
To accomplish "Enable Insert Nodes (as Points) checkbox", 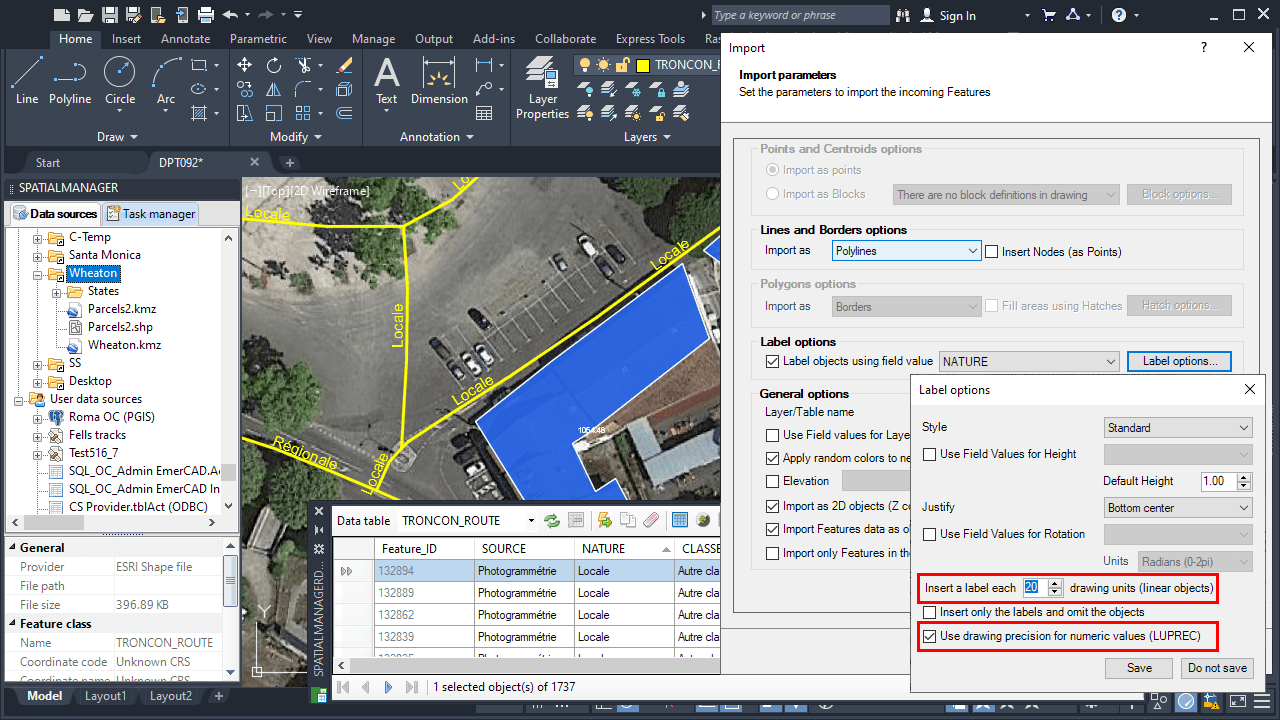I will point(993,252).
